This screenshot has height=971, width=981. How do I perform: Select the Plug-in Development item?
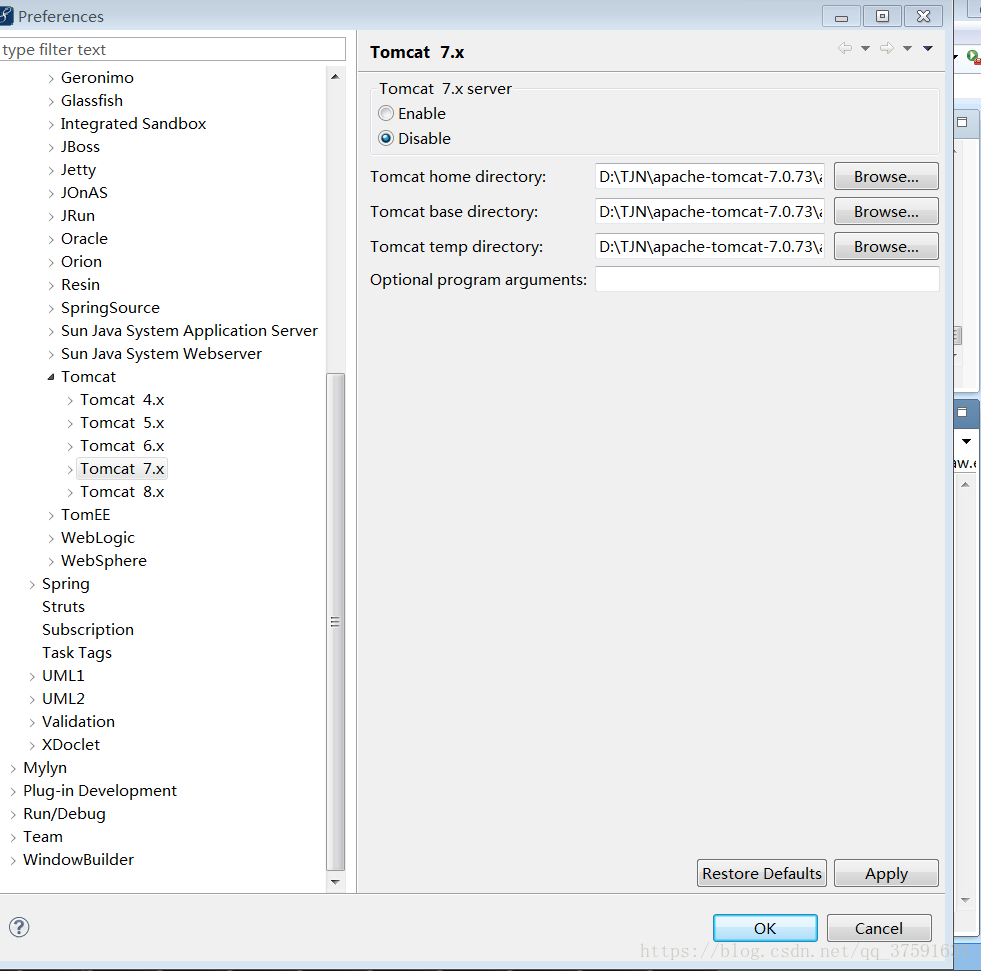pyautogui.click(x=100, y=791)
